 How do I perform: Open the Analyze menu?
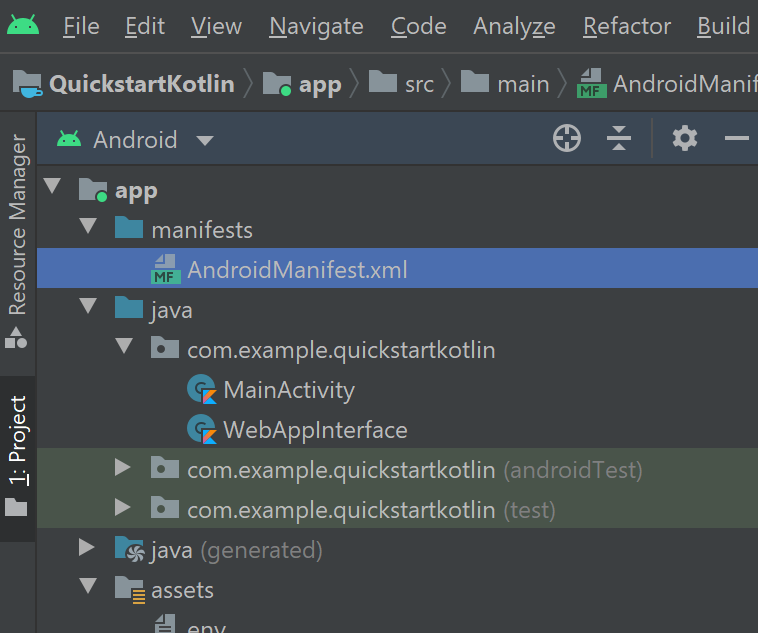pos(514,27)
